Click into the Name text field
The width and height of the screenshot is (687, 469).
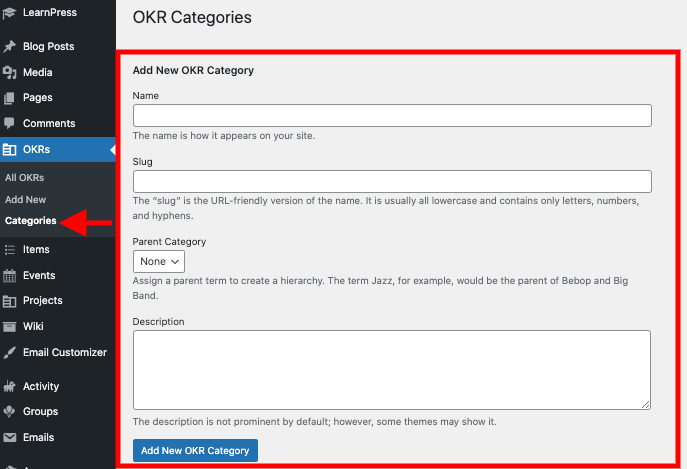pyautogui.click(x=392, y=116)
